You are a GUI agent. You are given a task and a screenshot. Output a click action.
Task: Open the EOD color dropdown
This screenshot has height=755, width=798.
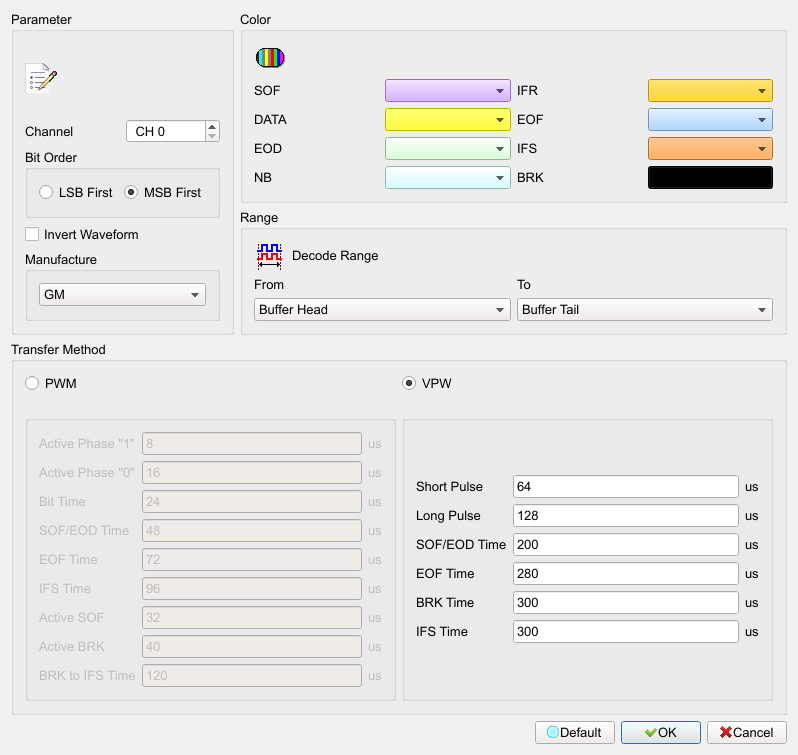[447, 149]
